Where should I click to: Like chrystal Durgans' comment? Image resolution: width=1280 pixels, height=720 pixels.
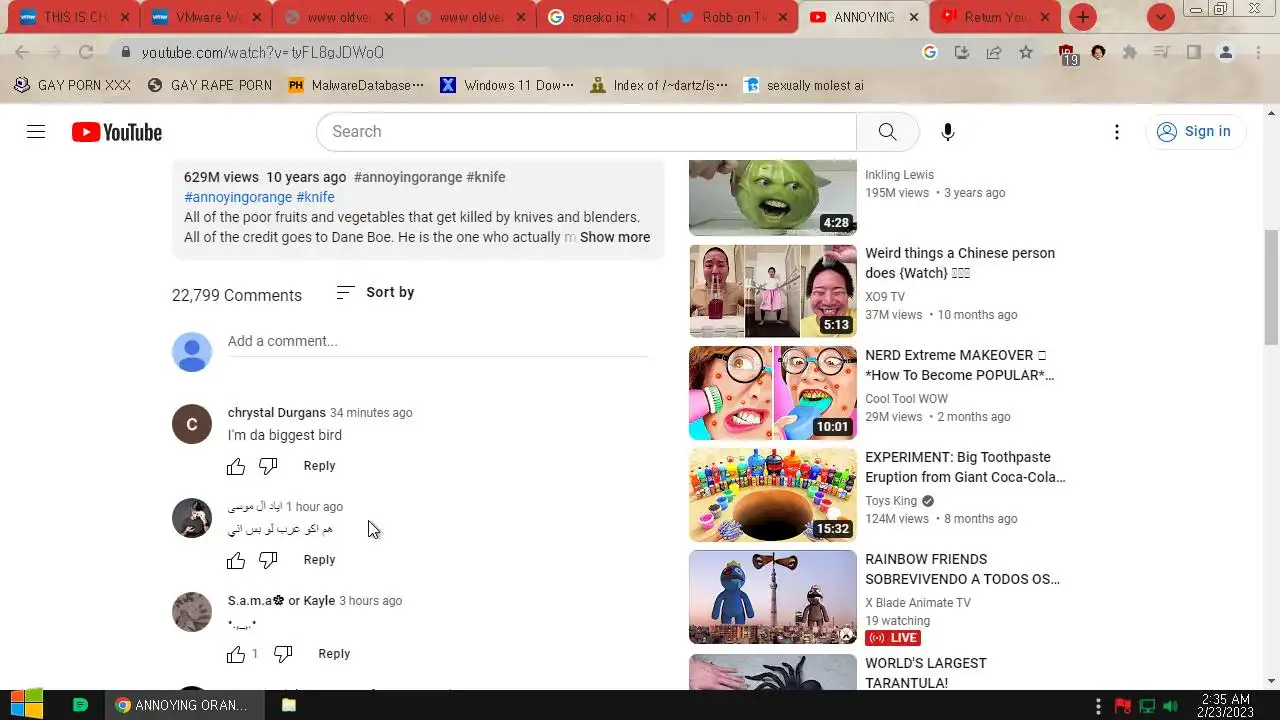click(236, 466)
